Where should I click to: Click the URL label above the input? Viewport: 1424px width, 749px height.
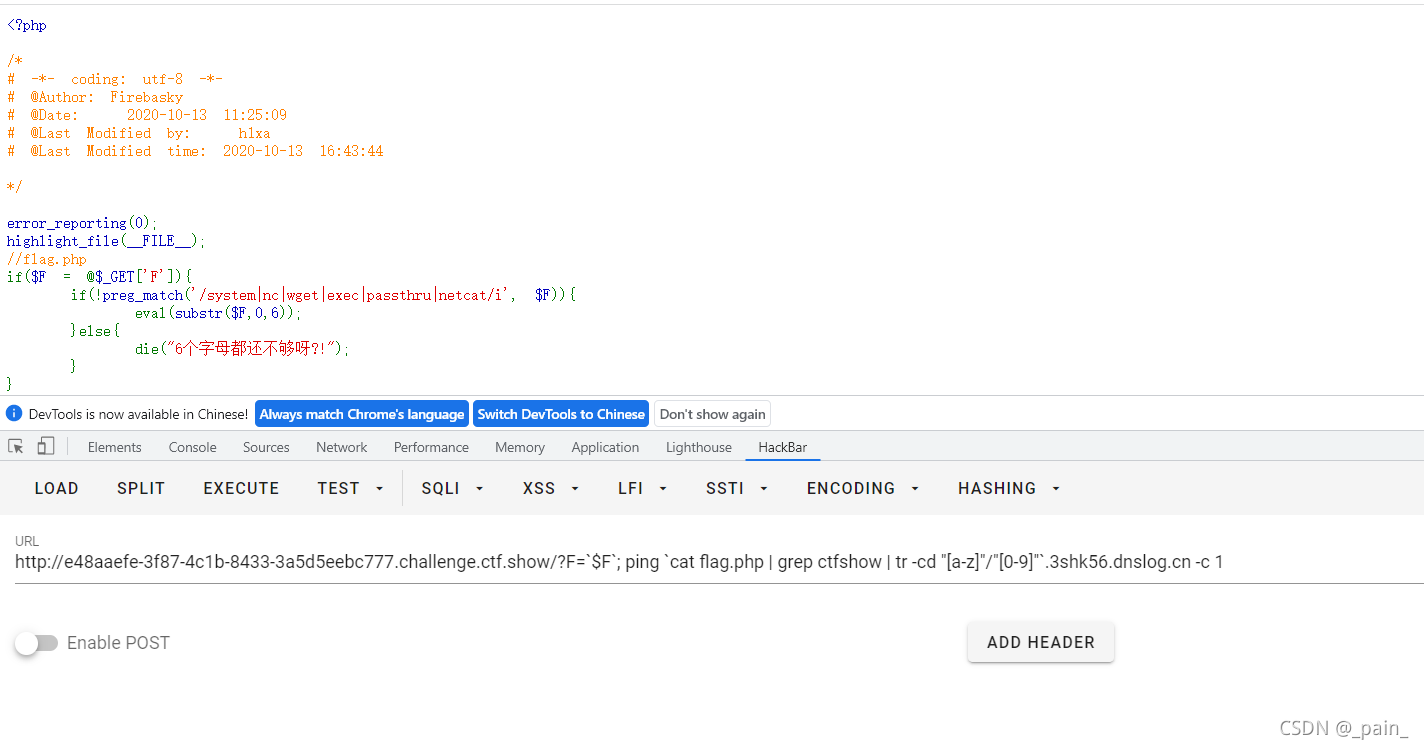coord(26,541)
